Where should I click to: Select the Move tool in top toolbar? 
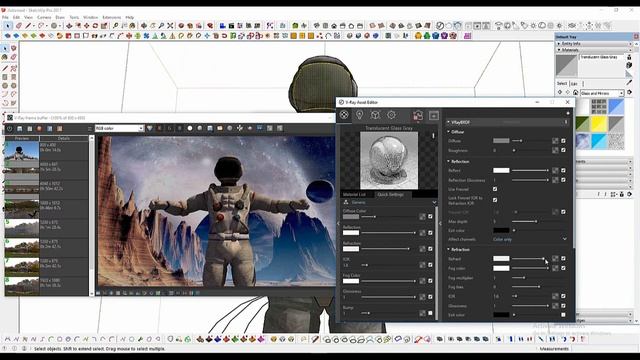tap(87, 26)
